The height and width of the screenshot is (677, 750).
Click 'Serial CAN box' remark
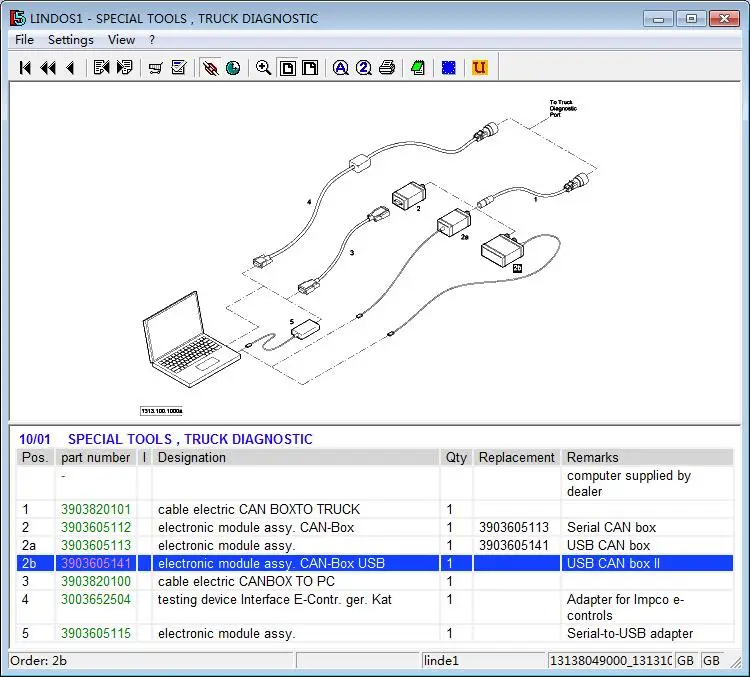611,527
